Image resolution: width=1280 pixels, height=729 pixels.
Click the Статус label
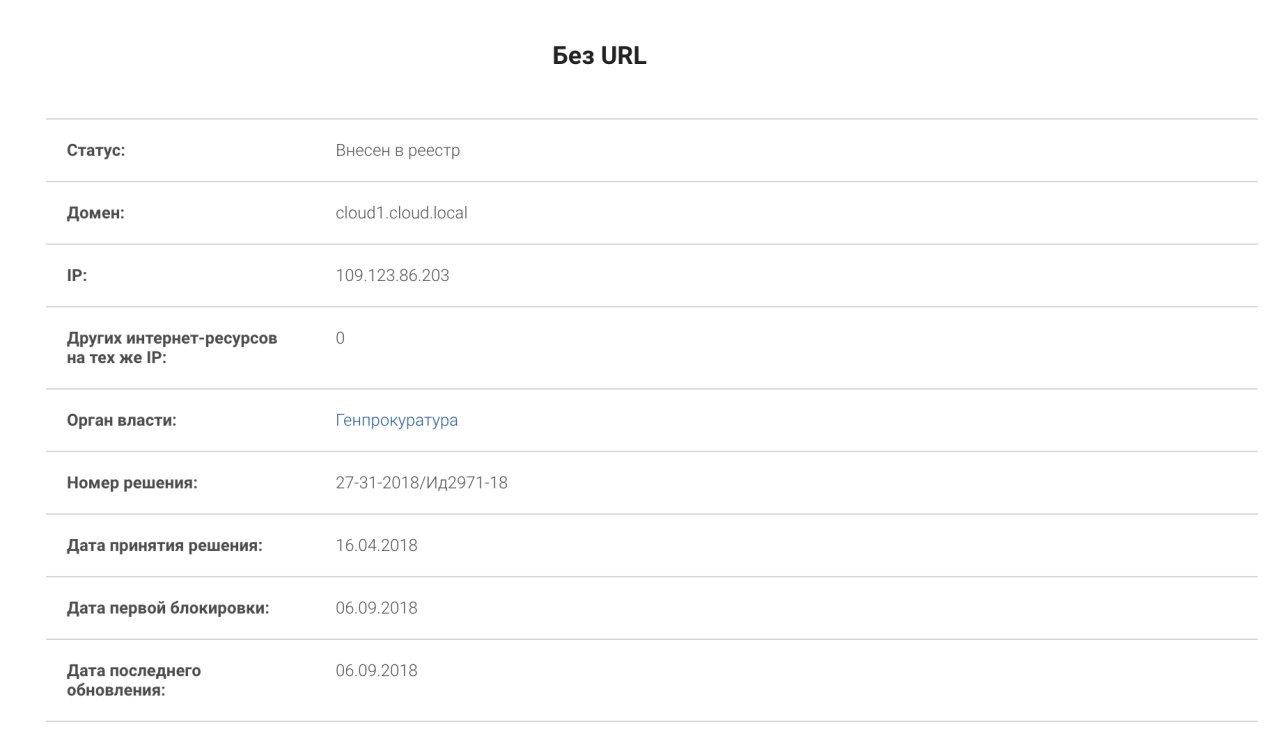[x=95, y=151]
